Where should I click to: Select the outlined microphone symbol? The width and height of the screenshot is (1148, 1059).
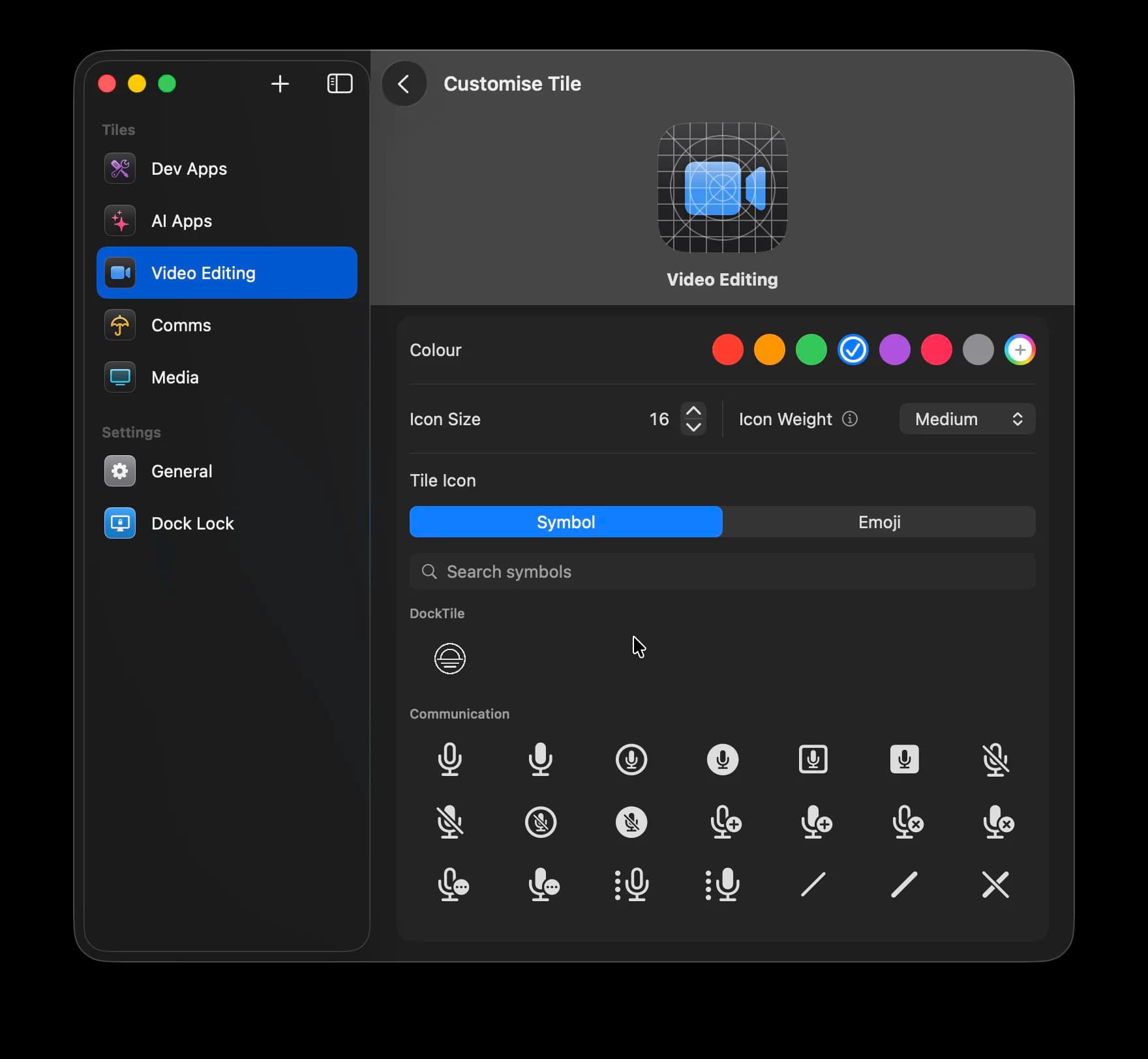pyautogui.click(x=449, y=759)
